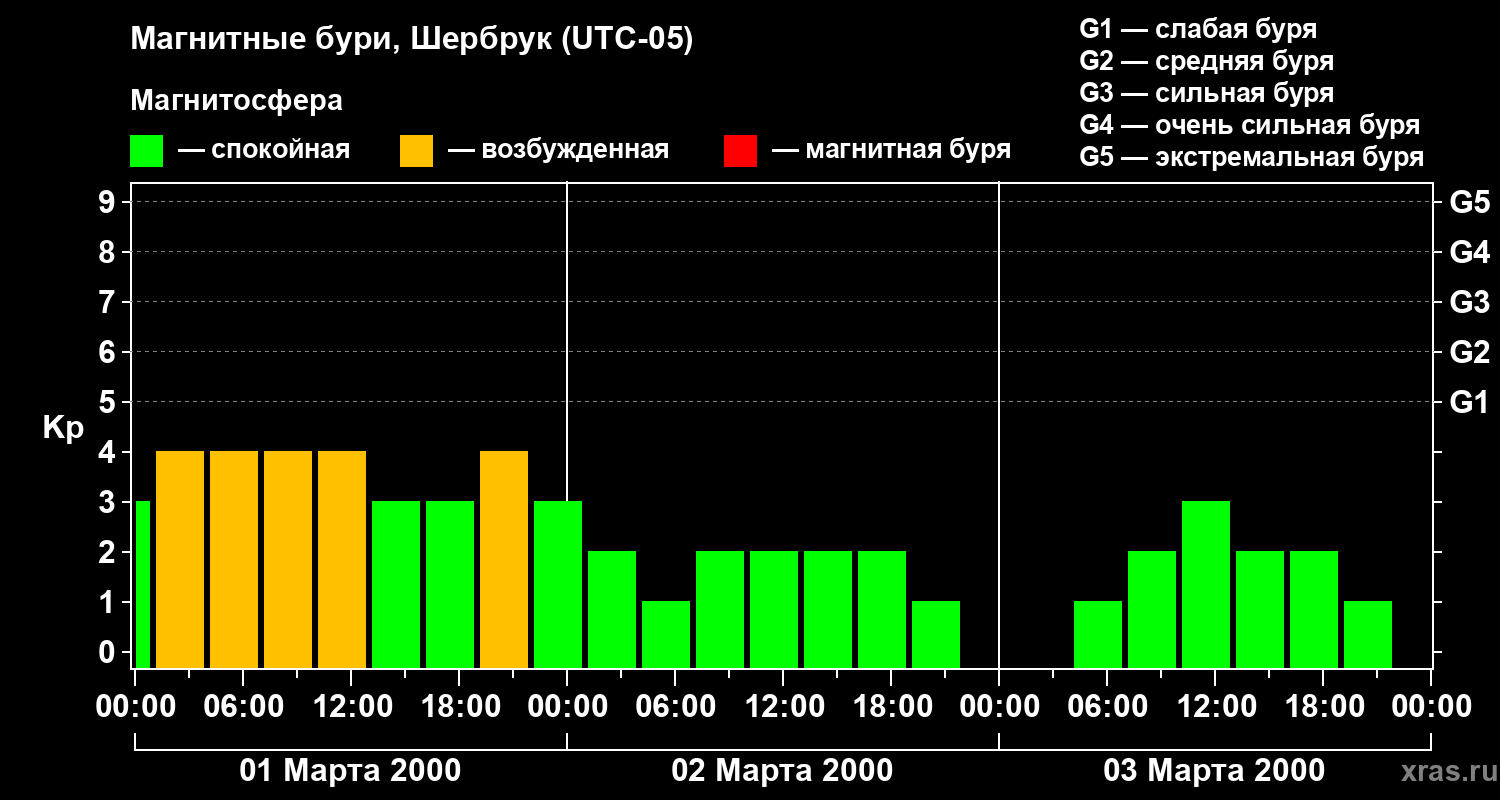Click the '— возбужденная' legend label
Viewport: 1500px width, 800px height.
(558, 150)
